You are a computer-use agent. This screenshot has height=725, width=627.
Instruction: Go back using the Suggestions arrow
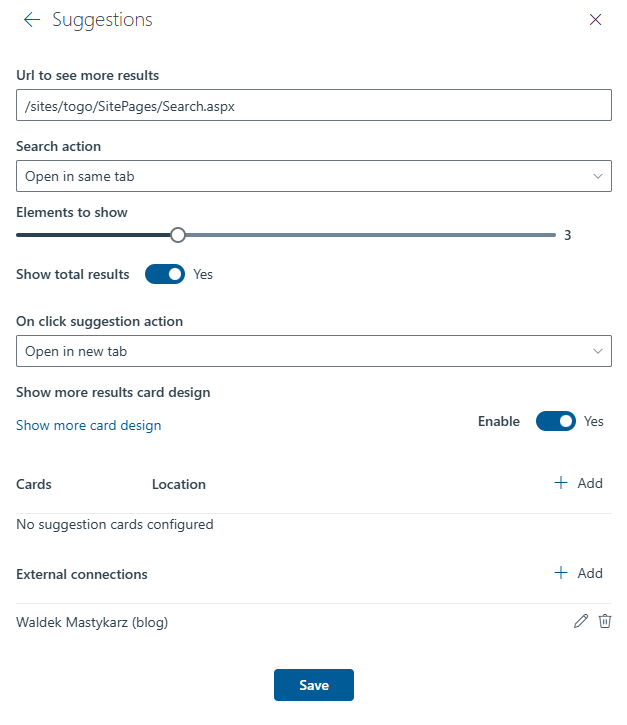32,19
